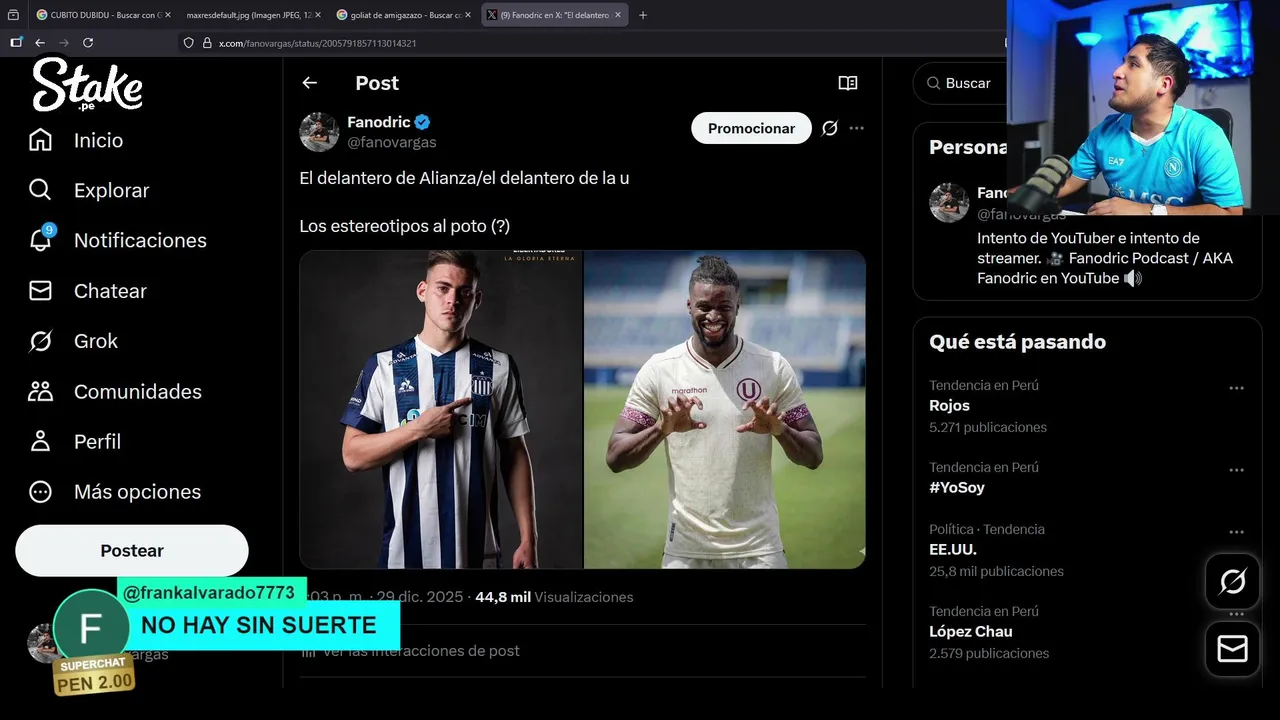Viewport: 1280px width, 720px height.
Task: Open Comunidades in the sidebar
Action: 41,391
